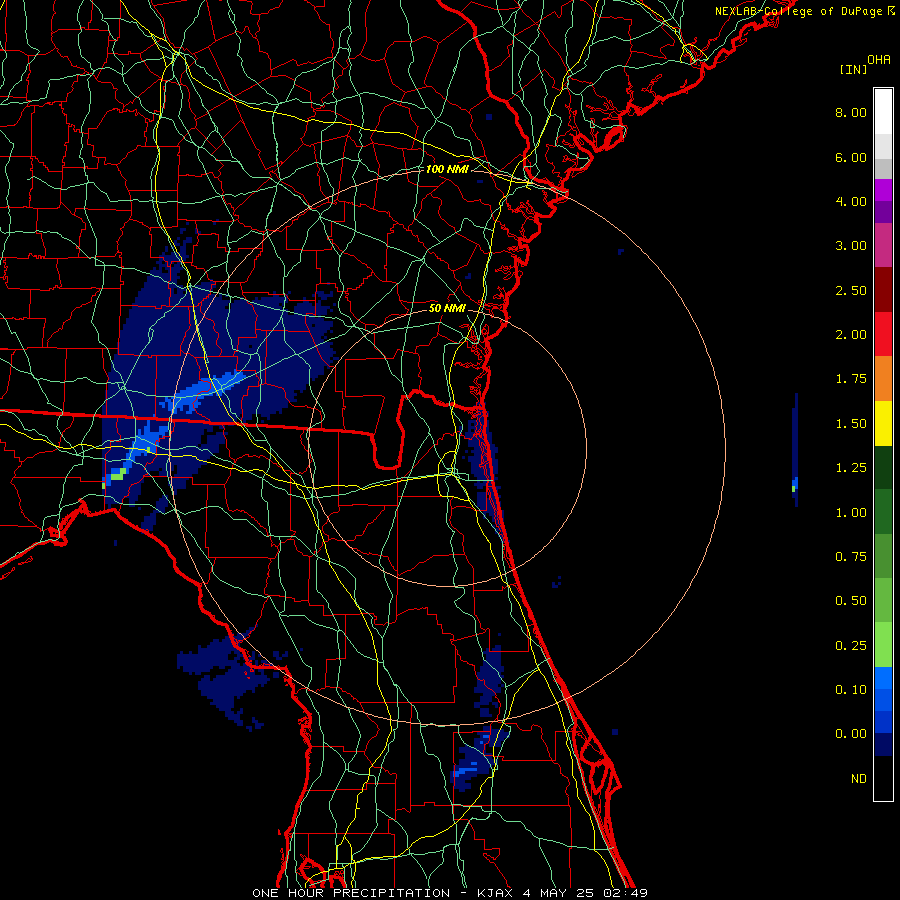Select the 1.75 legend value

tap(851, 379)
